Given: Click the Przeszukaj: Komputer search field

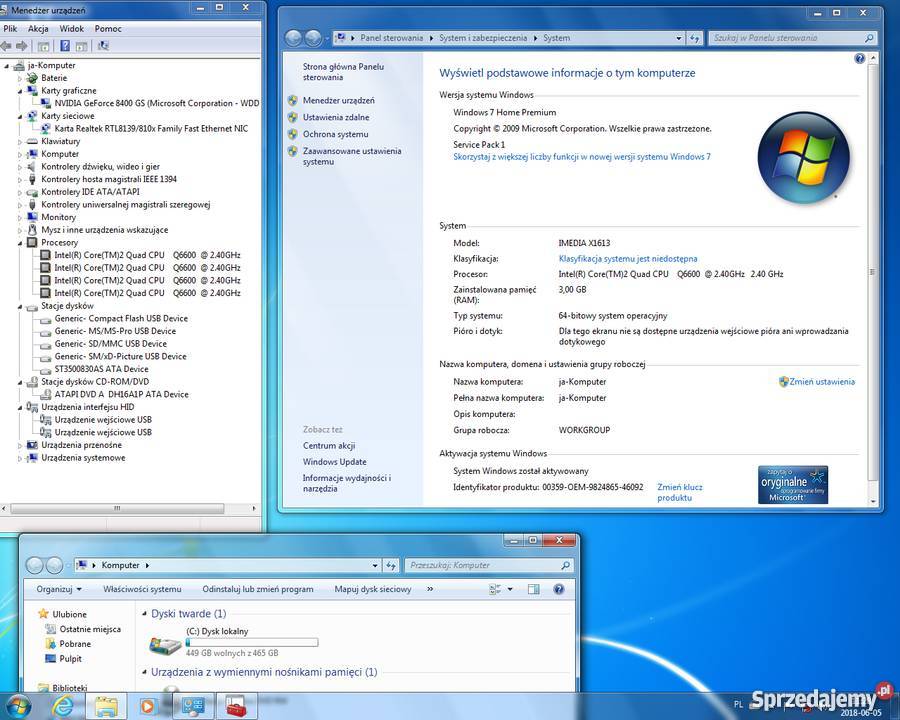Looking at the screenshot, I should [x=489, y=566].
